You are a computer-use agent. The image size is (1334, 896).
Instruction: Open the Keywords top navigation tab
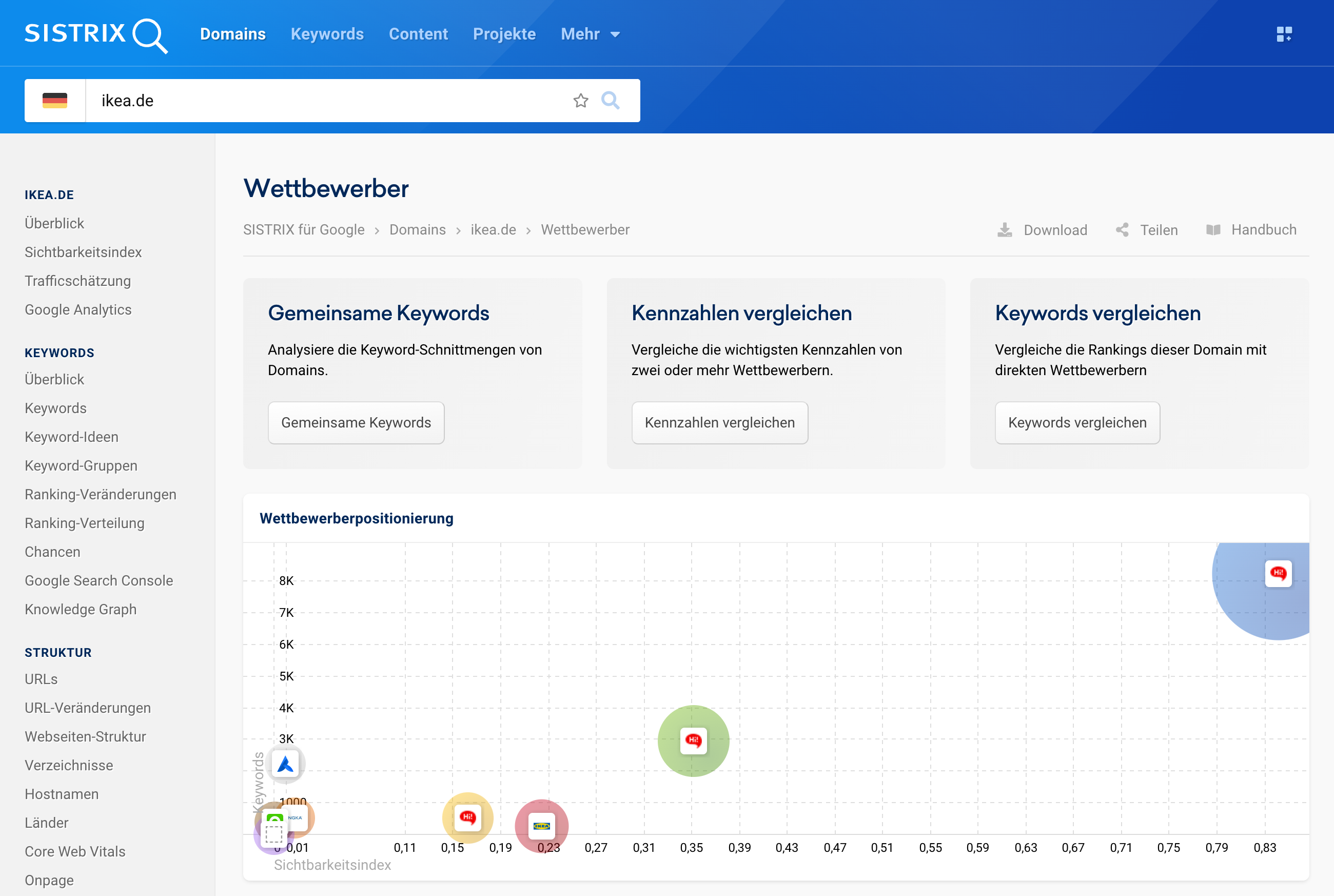pyautogui.click(x=327, y=34)
